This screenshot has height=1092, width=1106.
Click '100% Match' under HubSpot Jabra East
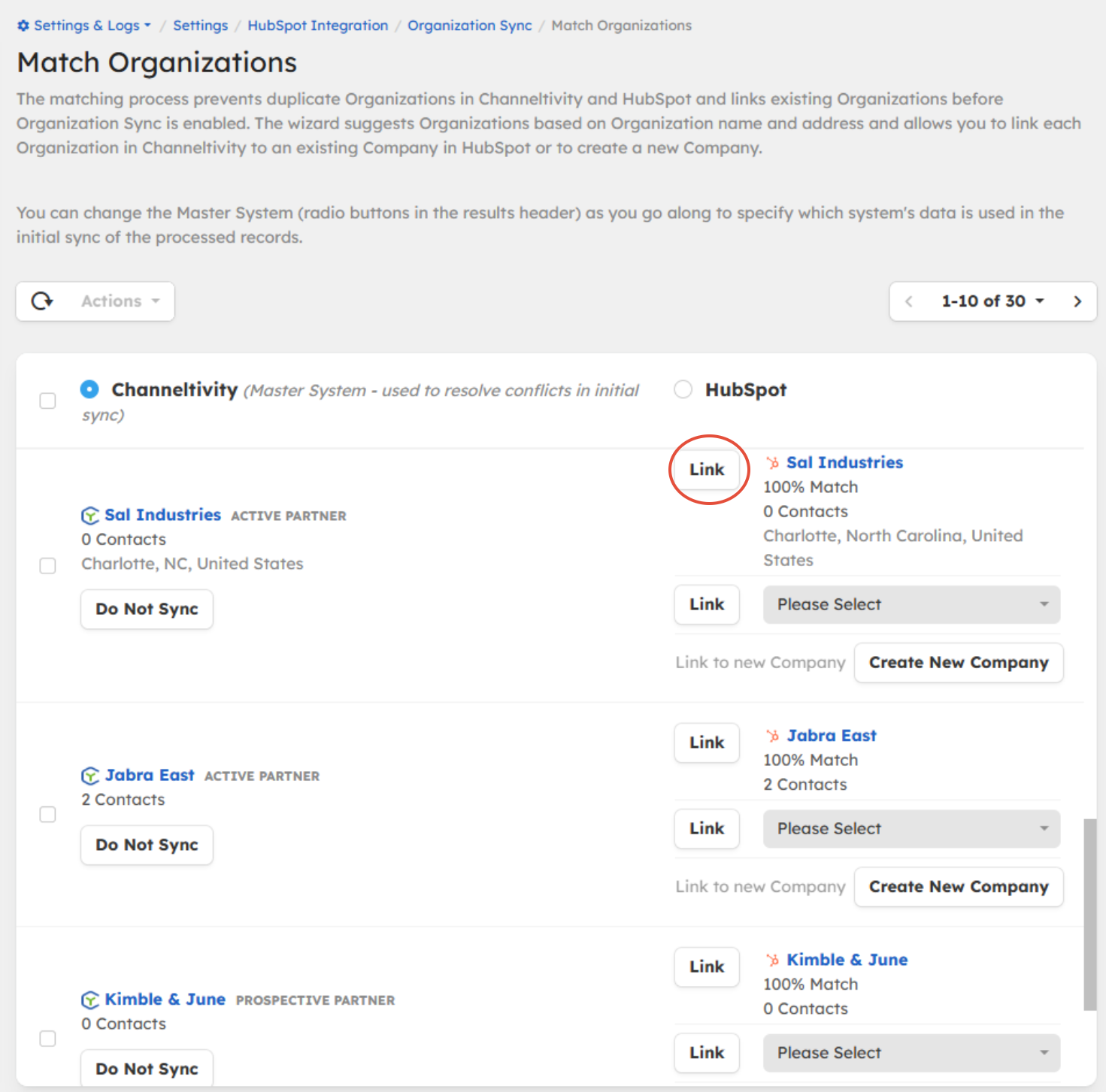811,761
